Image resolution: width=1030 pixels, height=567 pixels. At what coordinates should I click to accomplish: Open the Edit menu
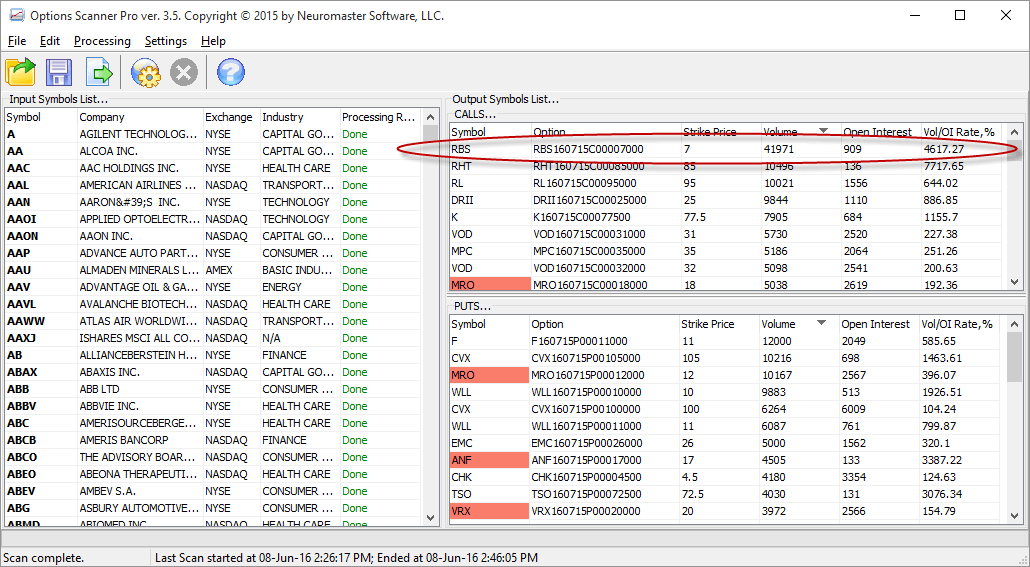(50, 41)
